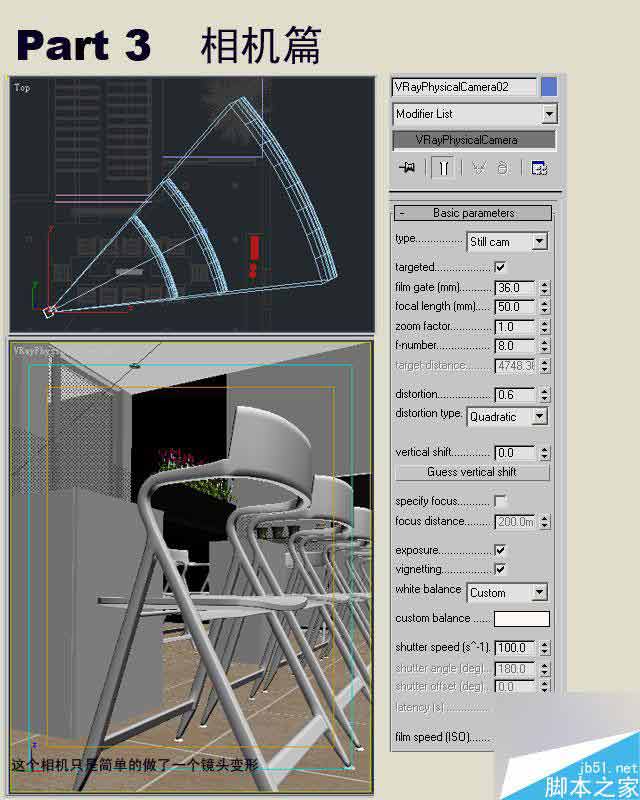The width and height of the screenshot is (640, 800).
Task: Click the custom balance color swatch
Action: [522, 618]
